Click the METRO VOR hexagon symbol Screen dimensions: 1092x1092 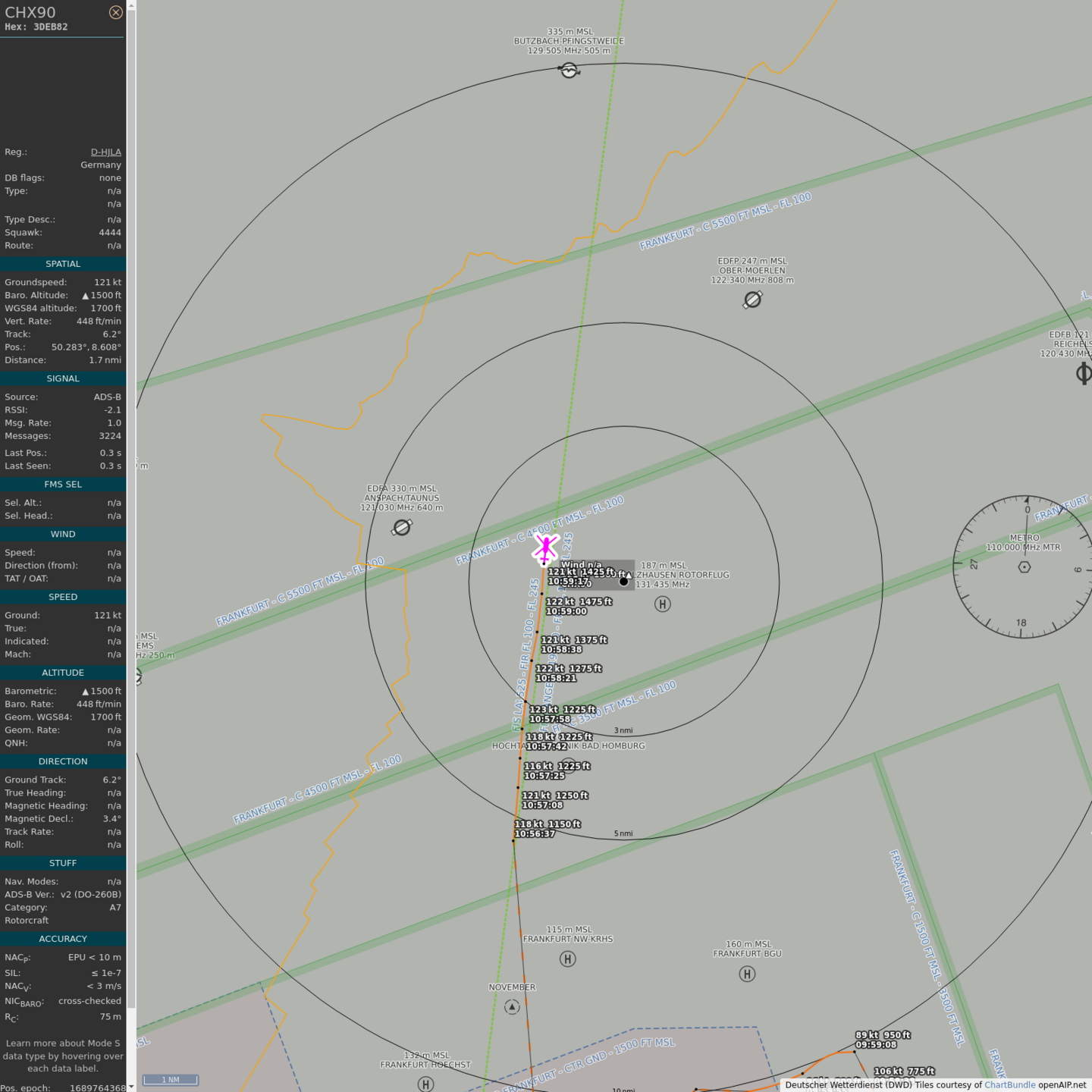pos(1025,566)
